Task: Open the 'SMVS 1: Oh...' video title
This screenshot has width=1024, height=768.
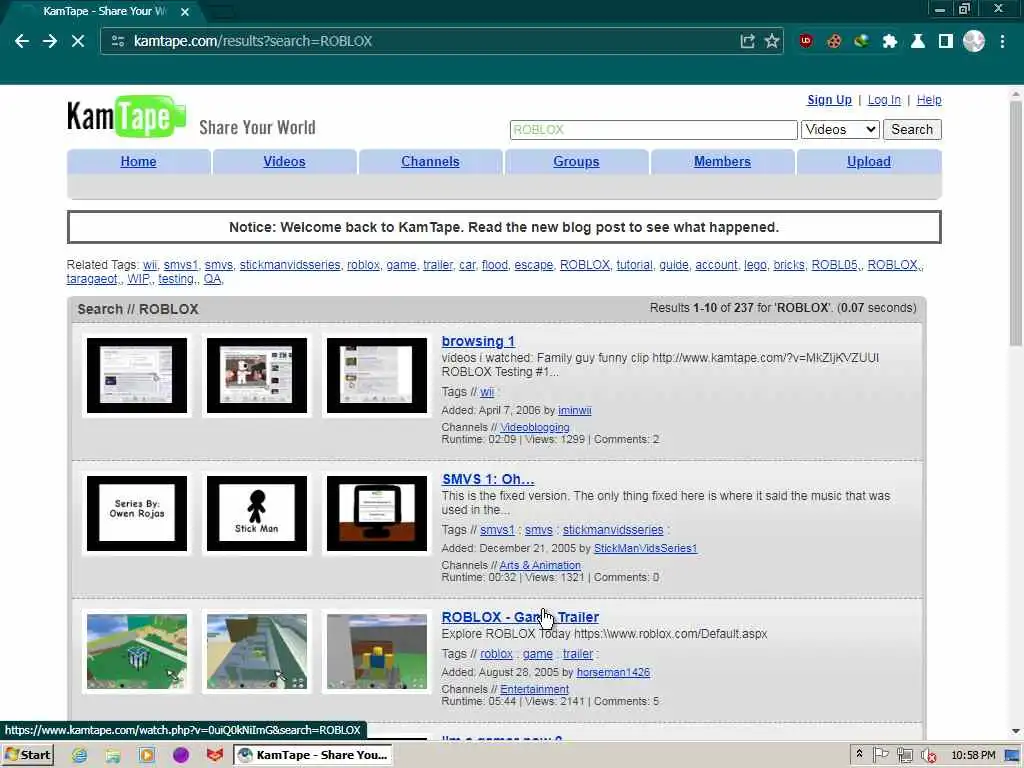Action: (x=488, y=479)
